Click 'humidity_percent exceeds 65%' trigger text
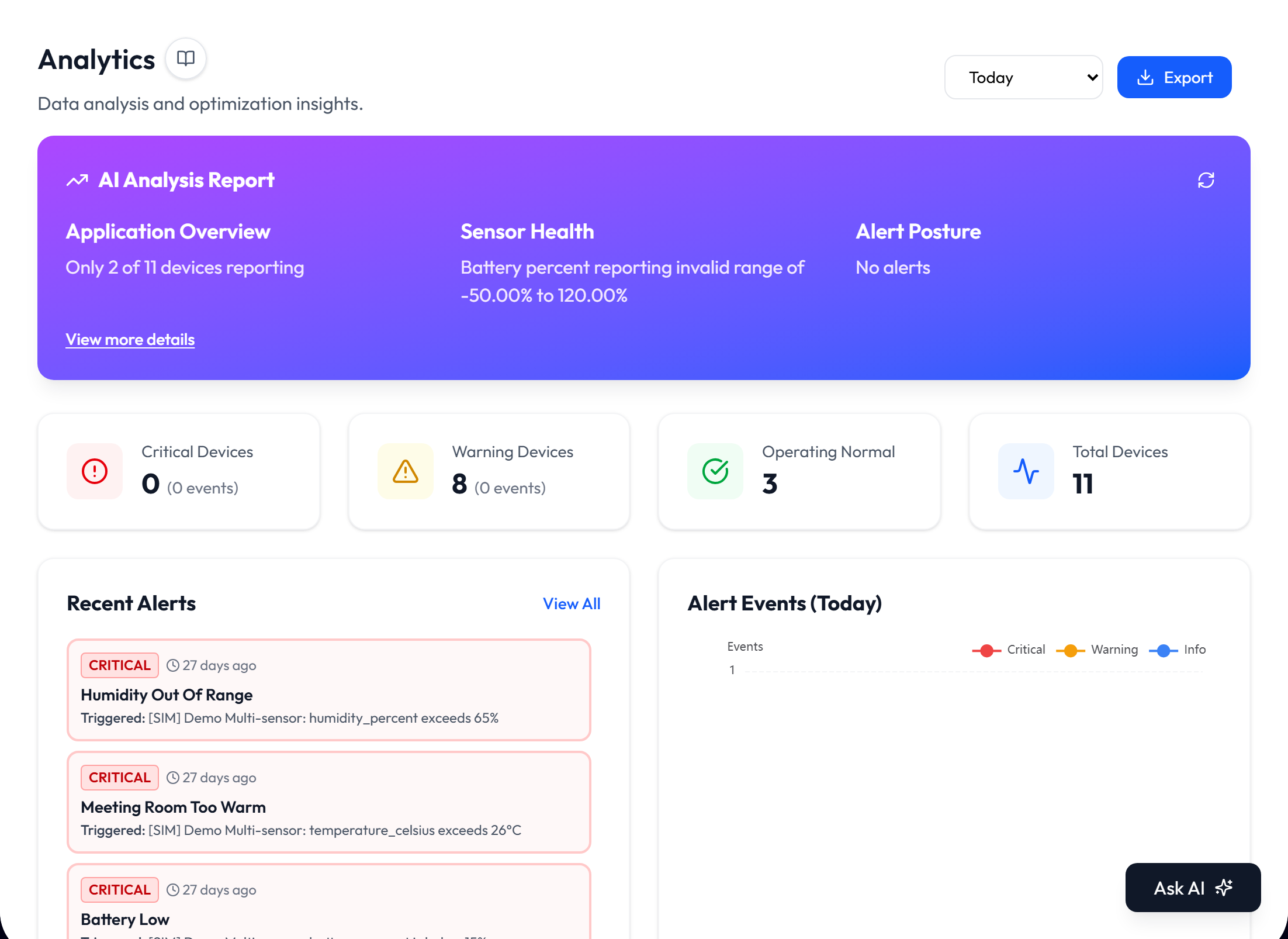The image size is (1288, 939). coord(404,718)
